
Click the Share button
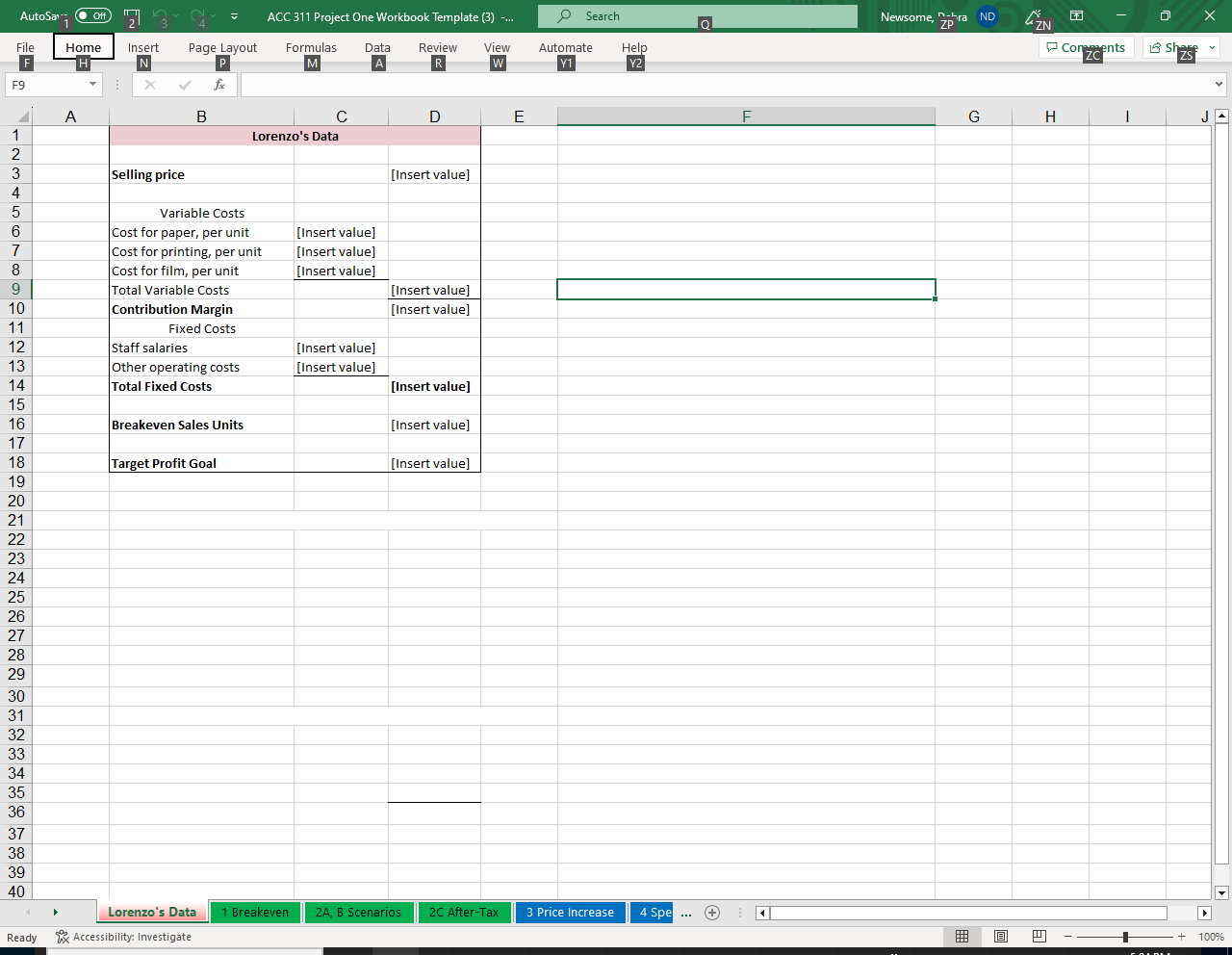[x=1174, y=47]
